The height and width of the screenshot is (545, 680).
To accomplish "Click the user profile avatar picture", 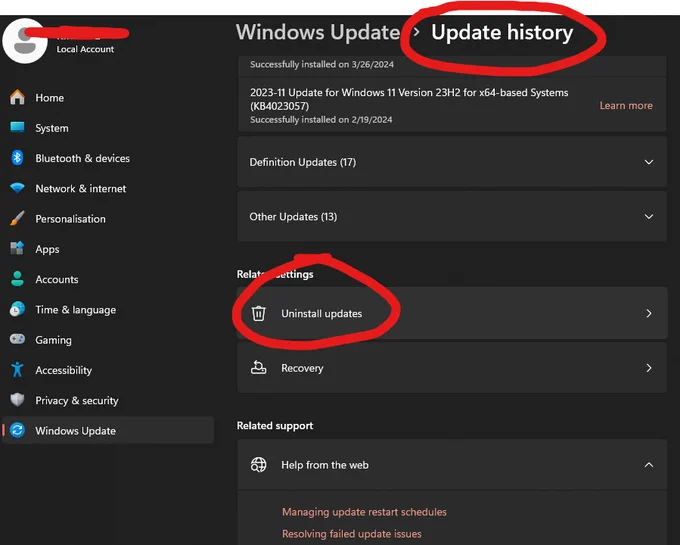I will (25, 41).
